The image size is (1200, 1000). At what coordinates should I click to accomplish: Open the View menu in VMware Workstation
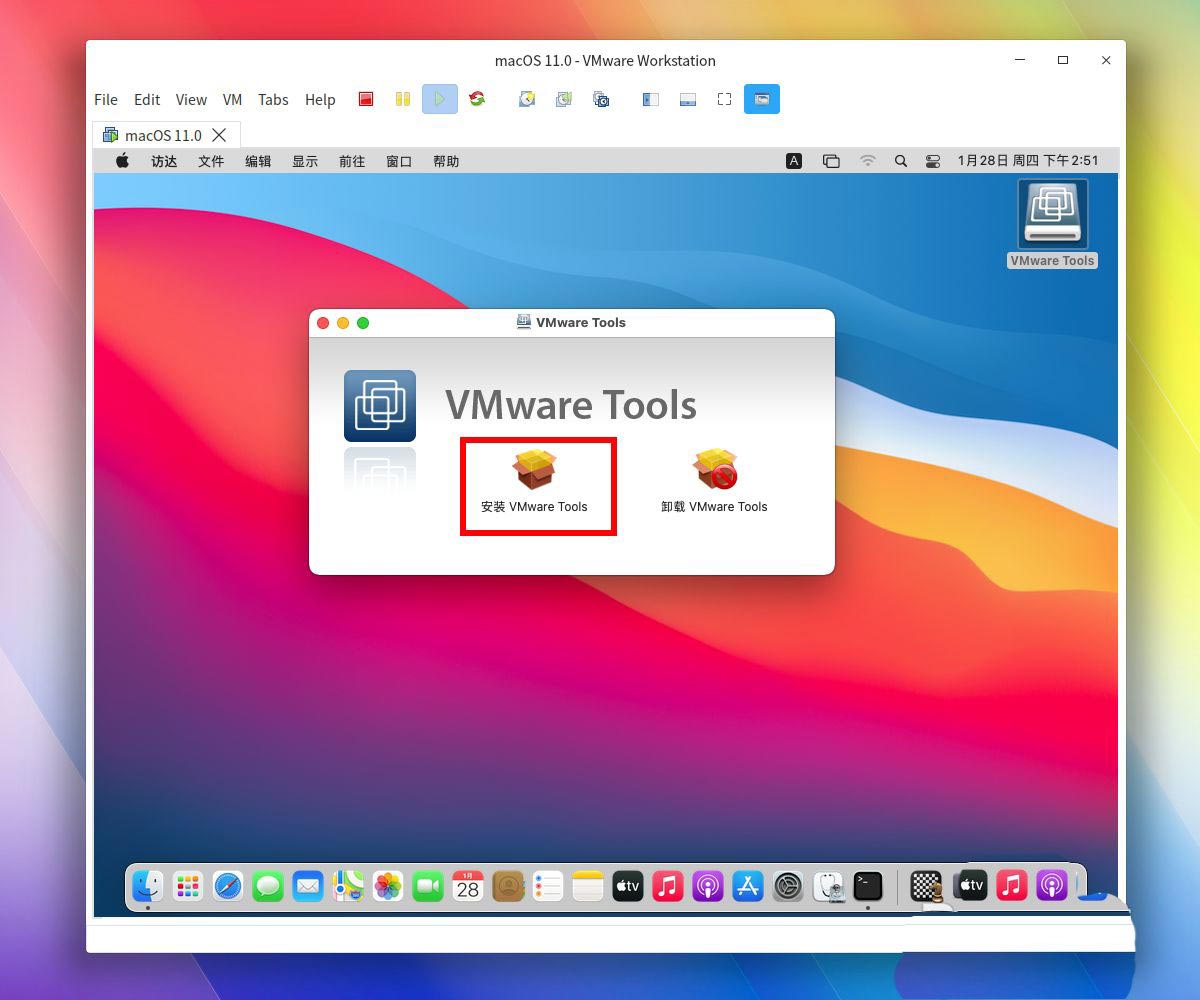pos(191,100)
